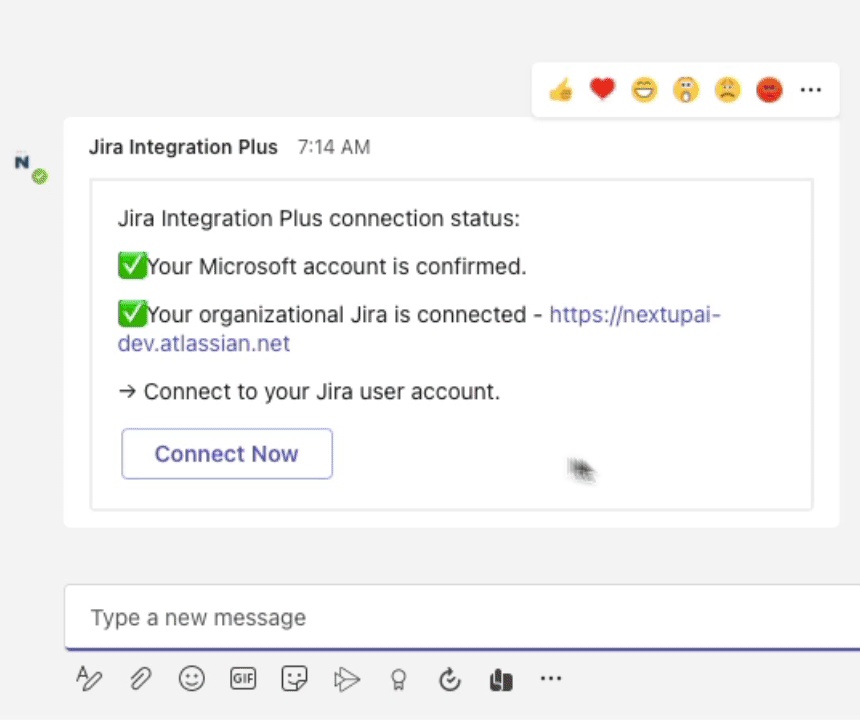This screenshot has width=860, height=720.
Task: Attach a file with paperclip icon
Action: coord(140,679)
